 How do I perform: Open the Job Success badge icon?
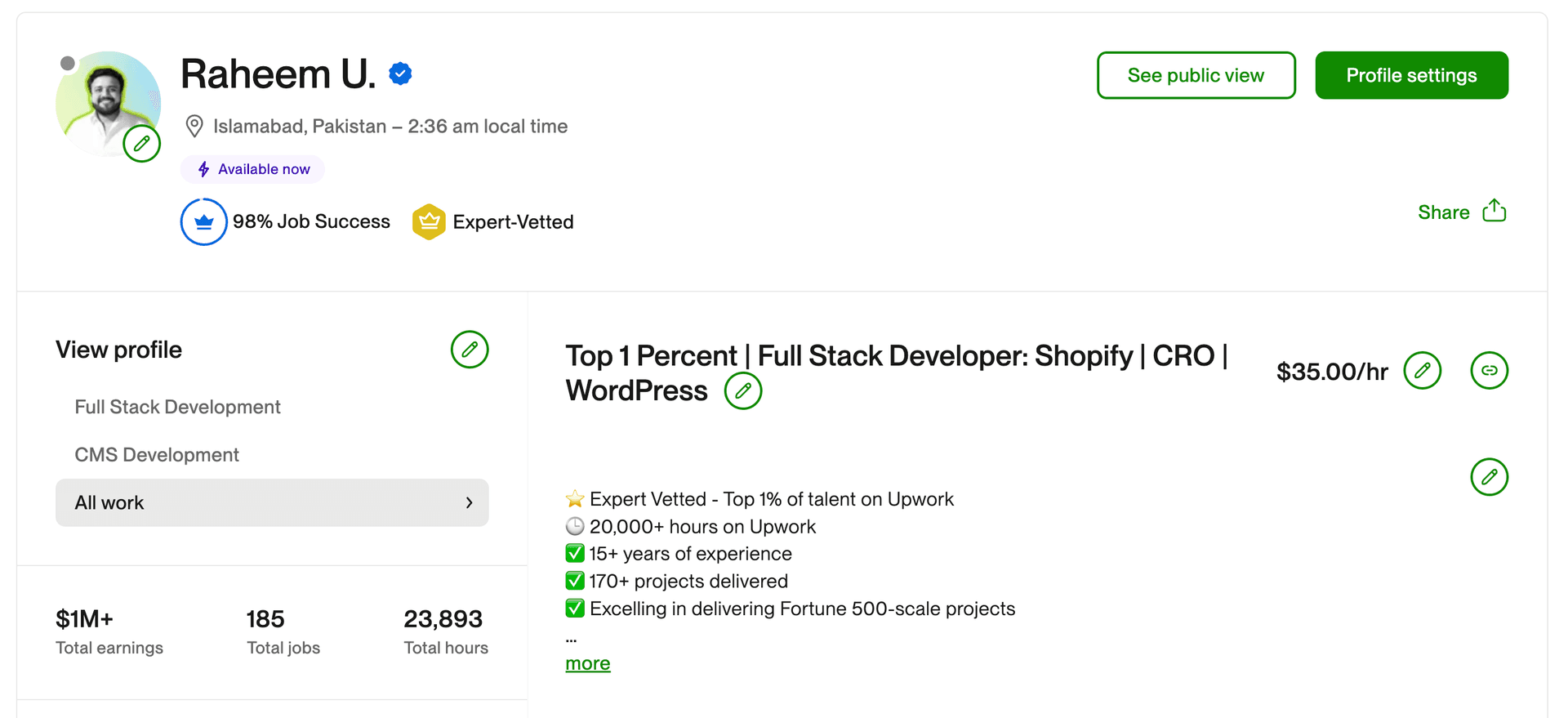[203, 221]
